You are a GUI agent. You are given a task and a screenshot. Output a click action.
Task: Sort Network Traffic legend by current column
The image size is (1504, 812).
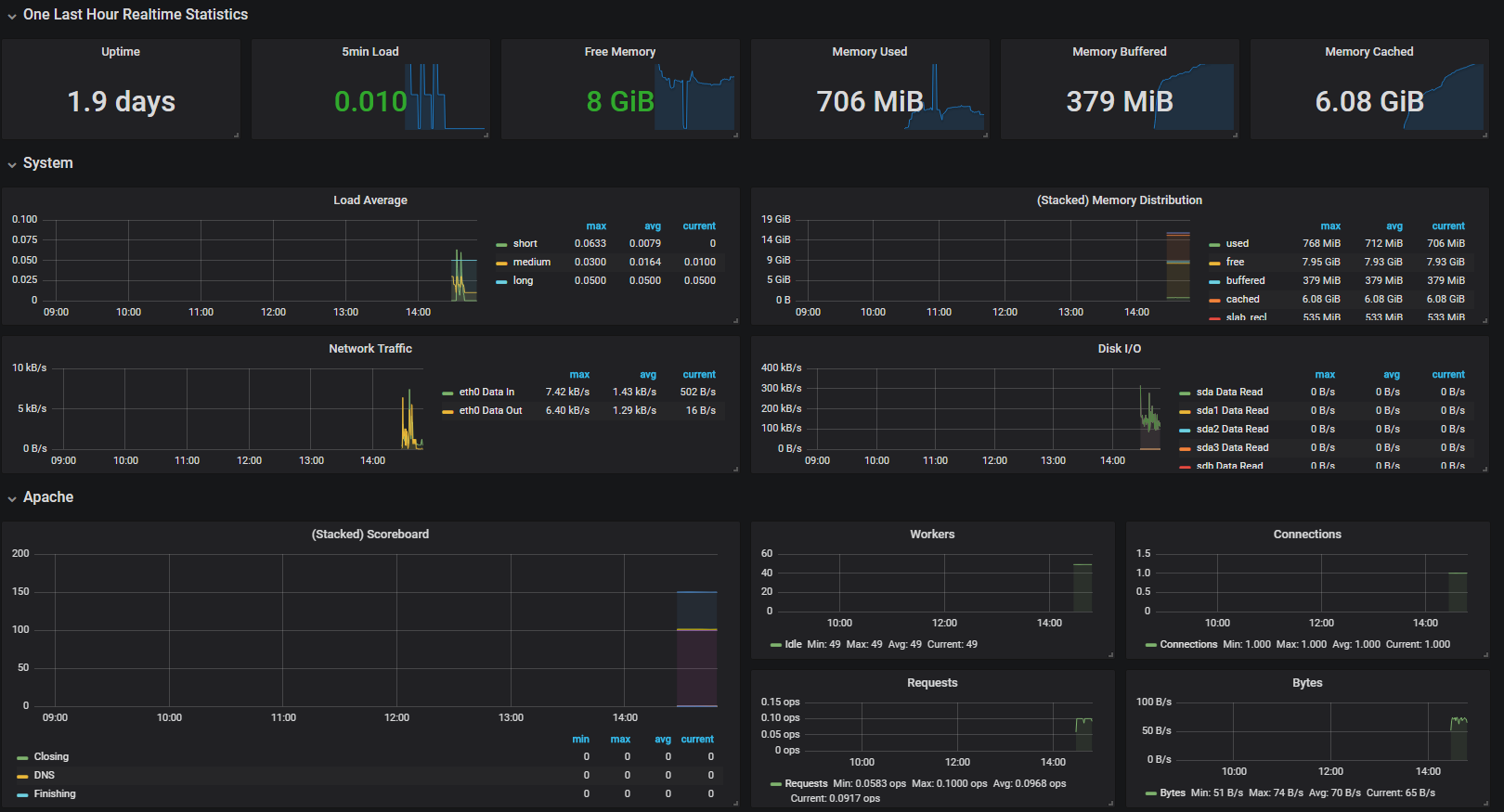click(x=699, y=375)
